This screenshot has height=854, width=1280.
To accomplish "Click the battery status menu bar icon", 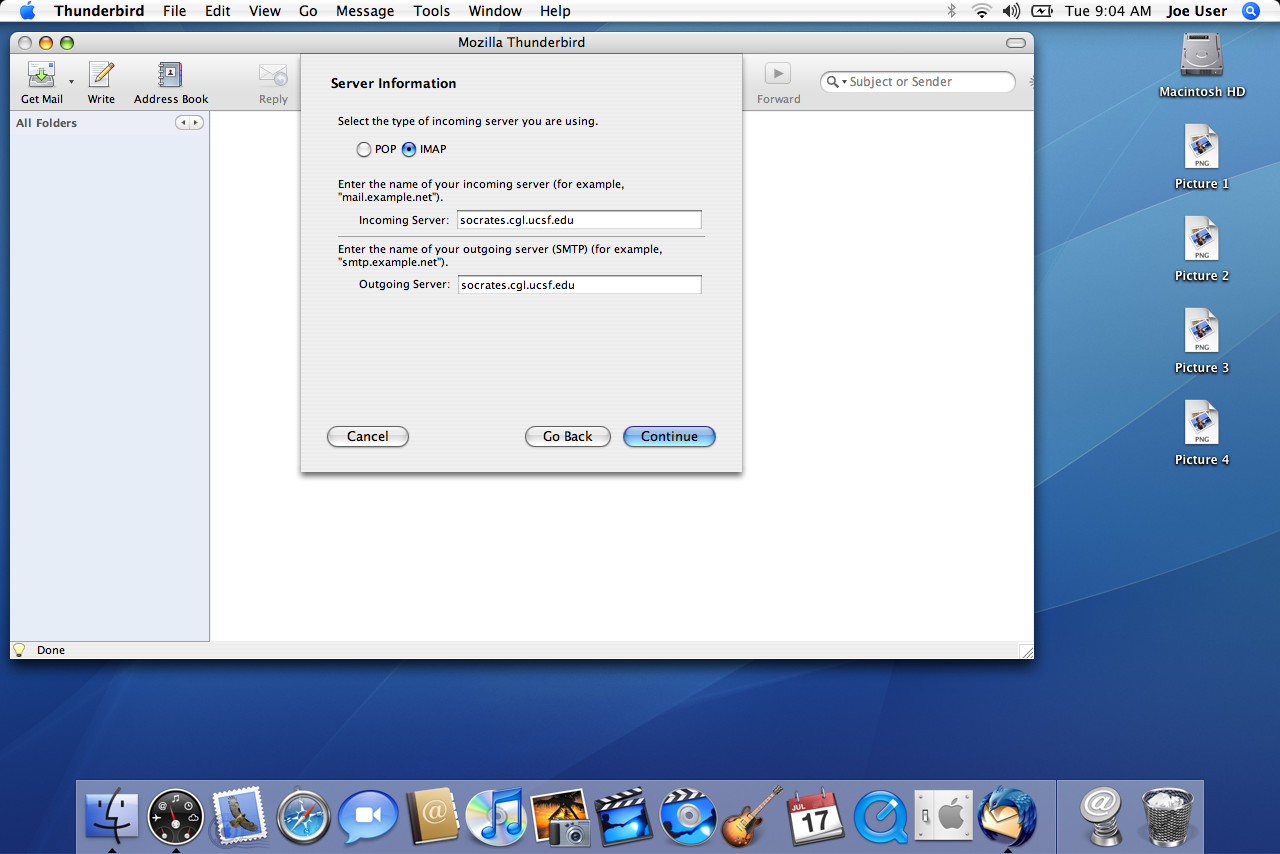I will pyautogui.click(x=1042, y=11).
